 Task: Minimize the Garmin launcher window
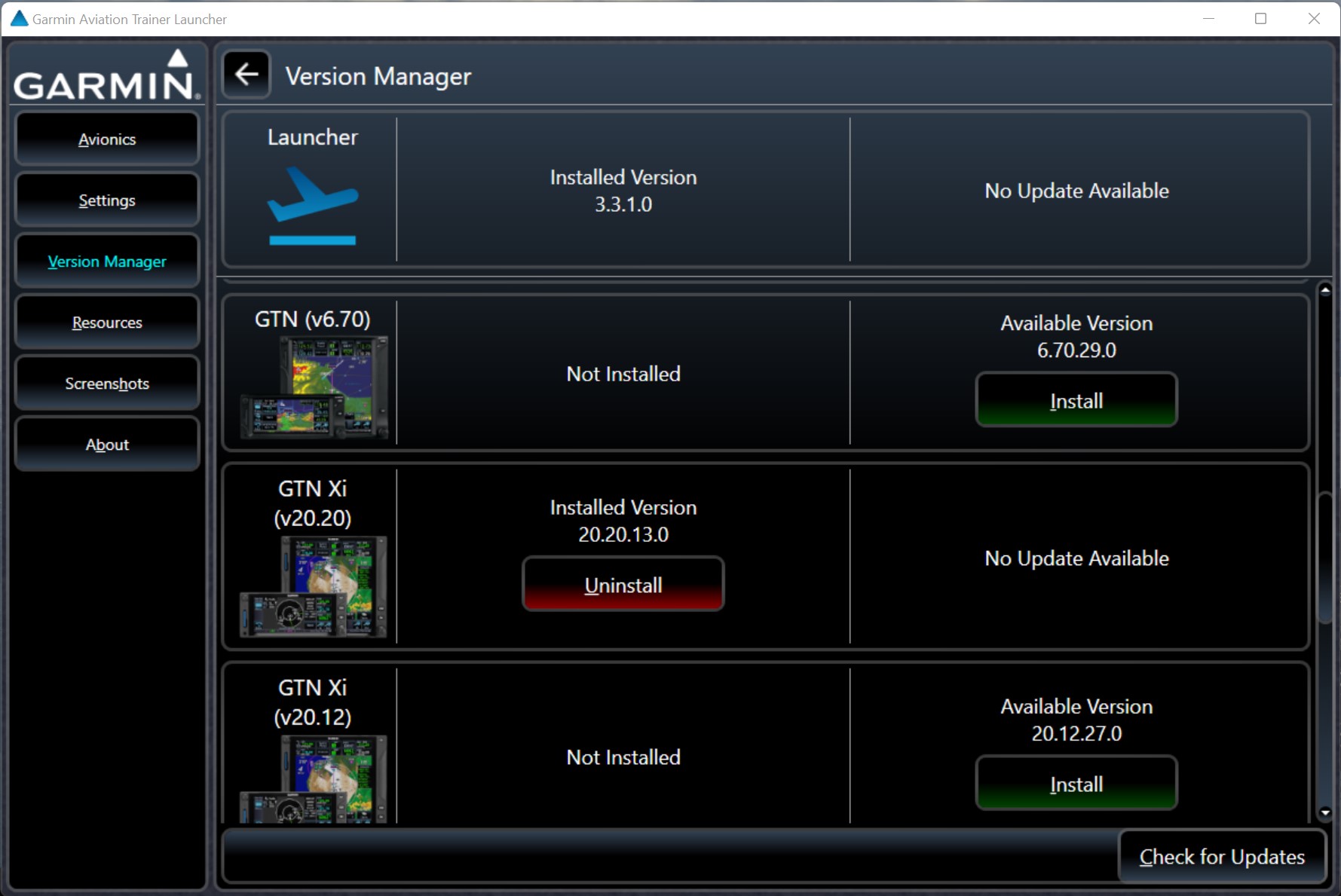[x=1208, y=19]
